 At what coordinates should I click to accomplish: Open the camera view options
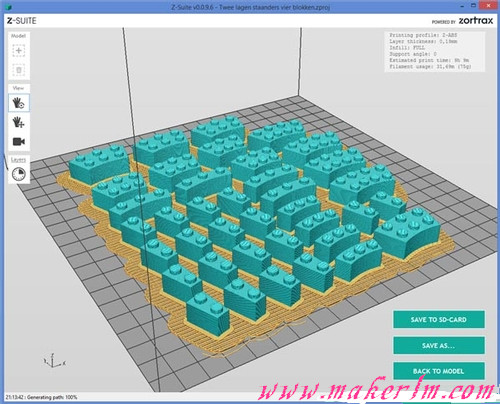[19, 142]
